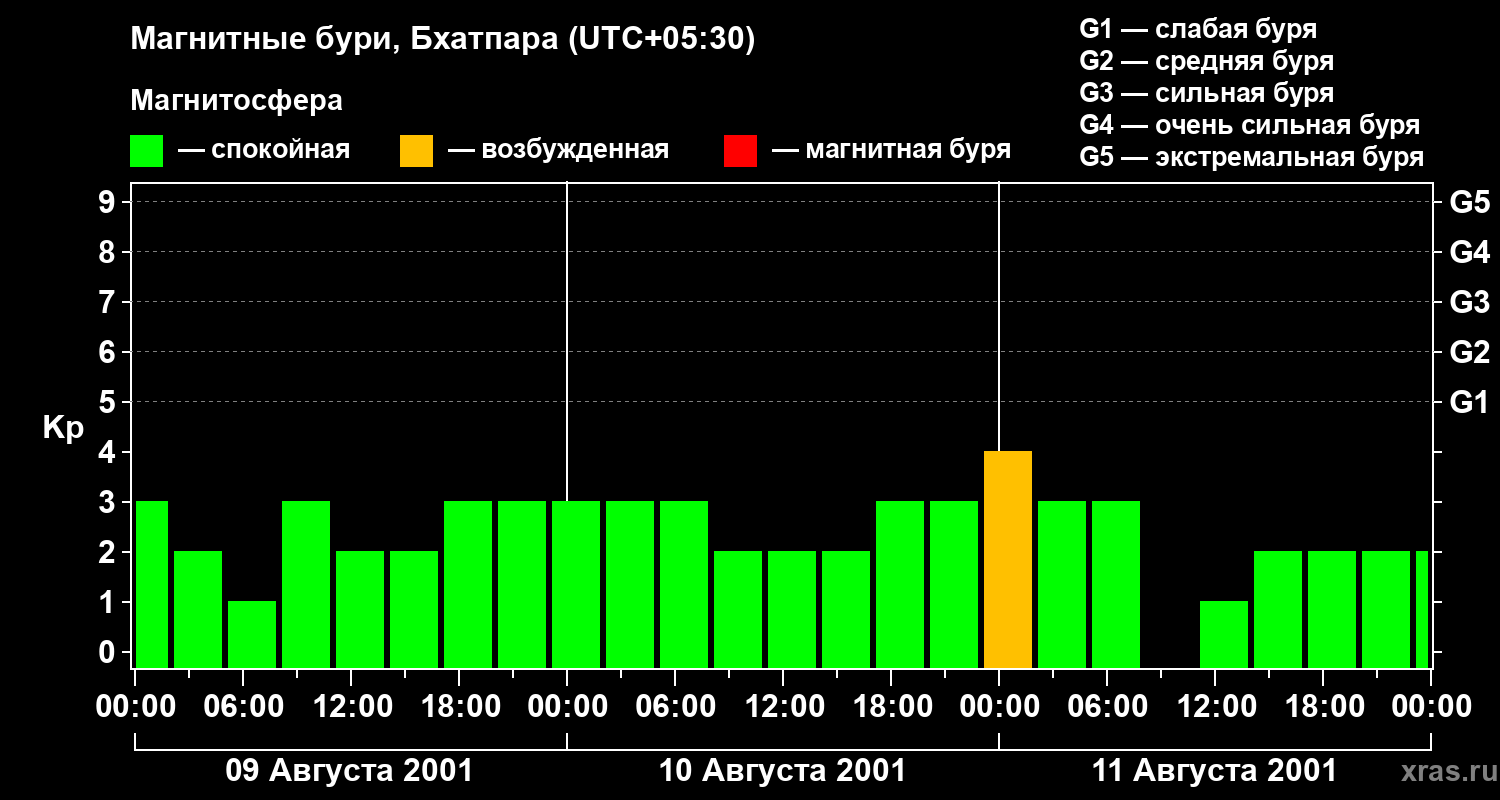Click the 11 Августа 2001 date label
Viewport: 1500px width, 800px height.
pos(1214,771)
